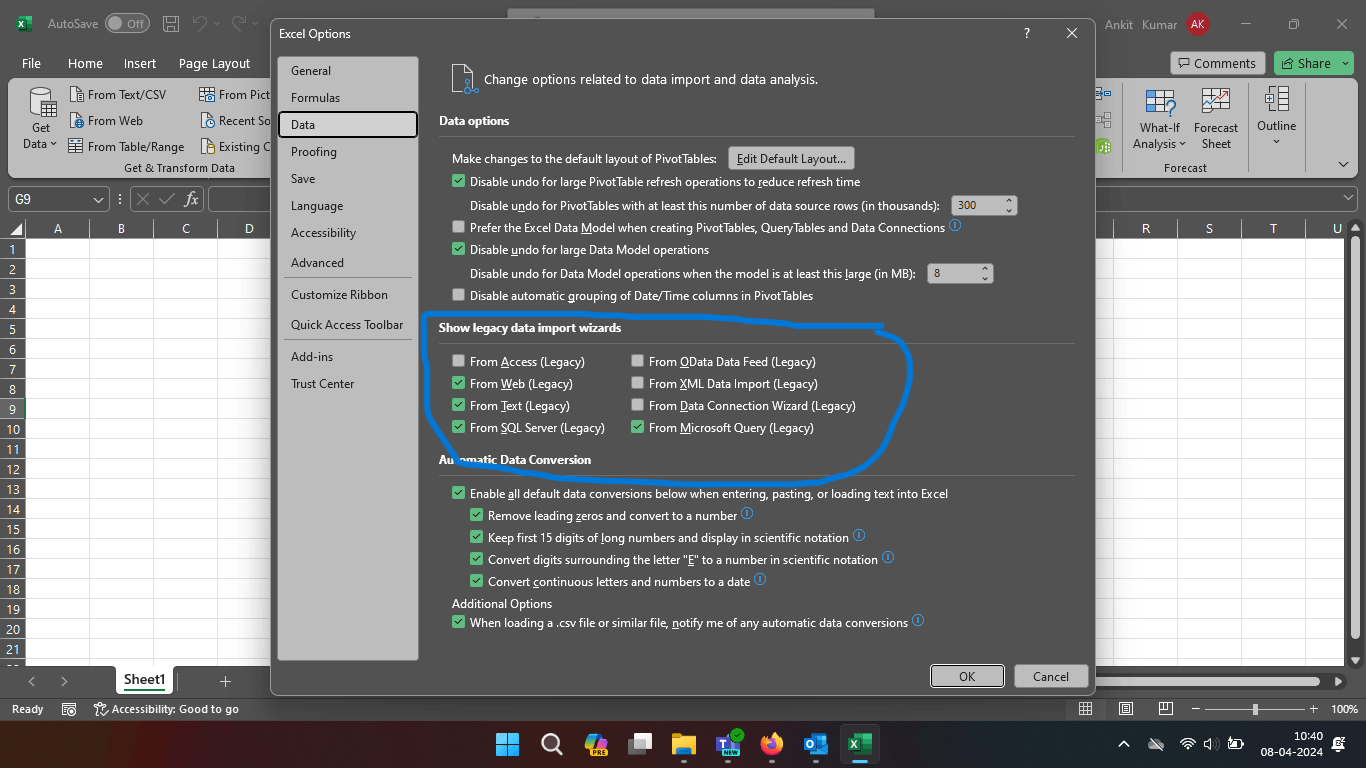Viewport: 1366px width, 768px height.
Task: Uncheck From Web (Legacy)
Action: coord(459,383)
